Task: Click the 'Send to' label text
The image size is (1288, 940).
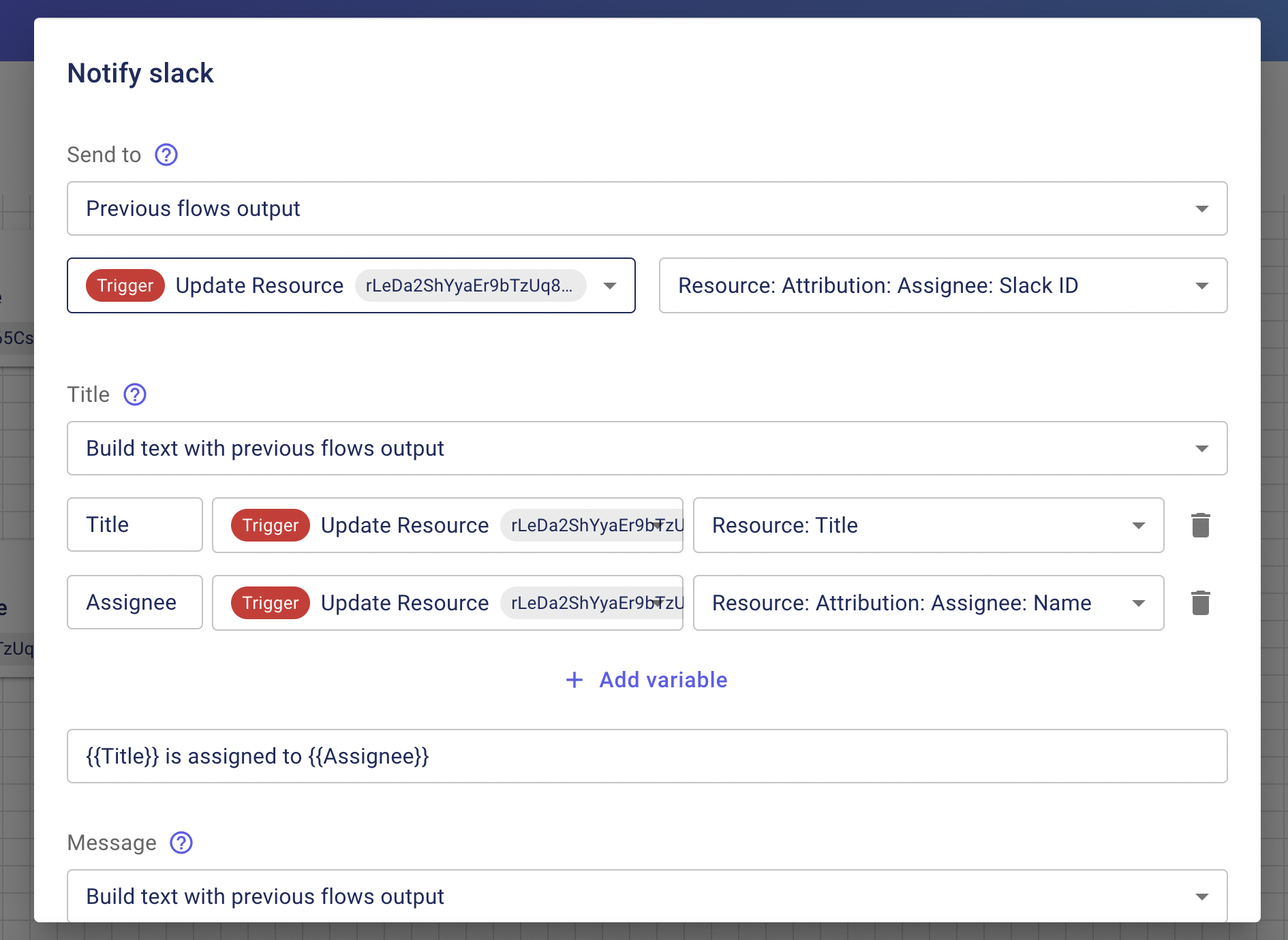Action: point(104,155)
